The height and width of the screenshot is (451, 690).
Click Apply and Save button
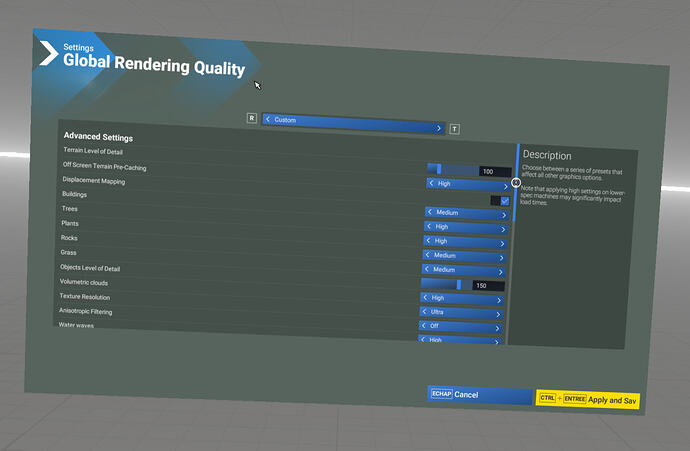[587, 399]
